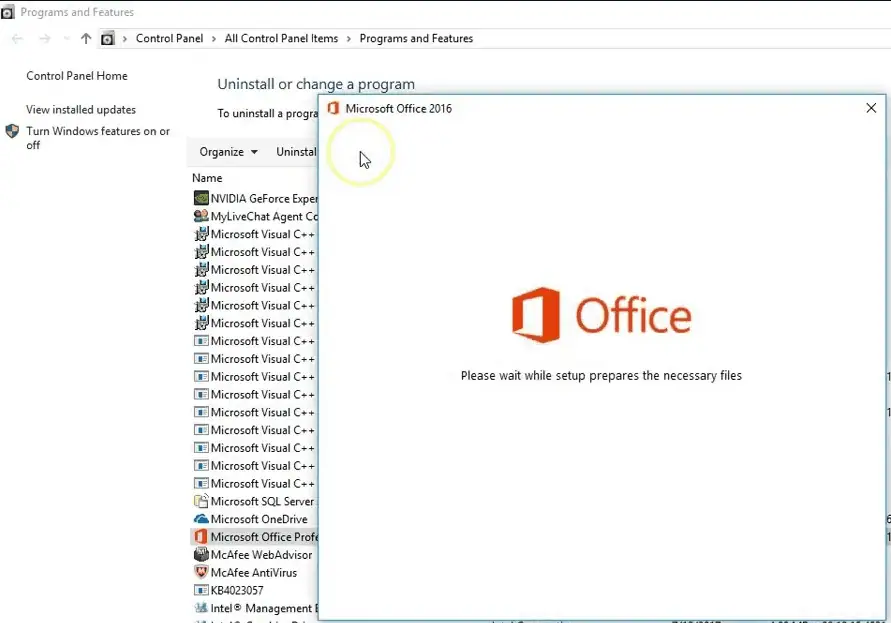Expand chevron after All Control Panel Items
Image resolution: width=891 pixels, height=623 pixels.
click(x=348, y=39)
